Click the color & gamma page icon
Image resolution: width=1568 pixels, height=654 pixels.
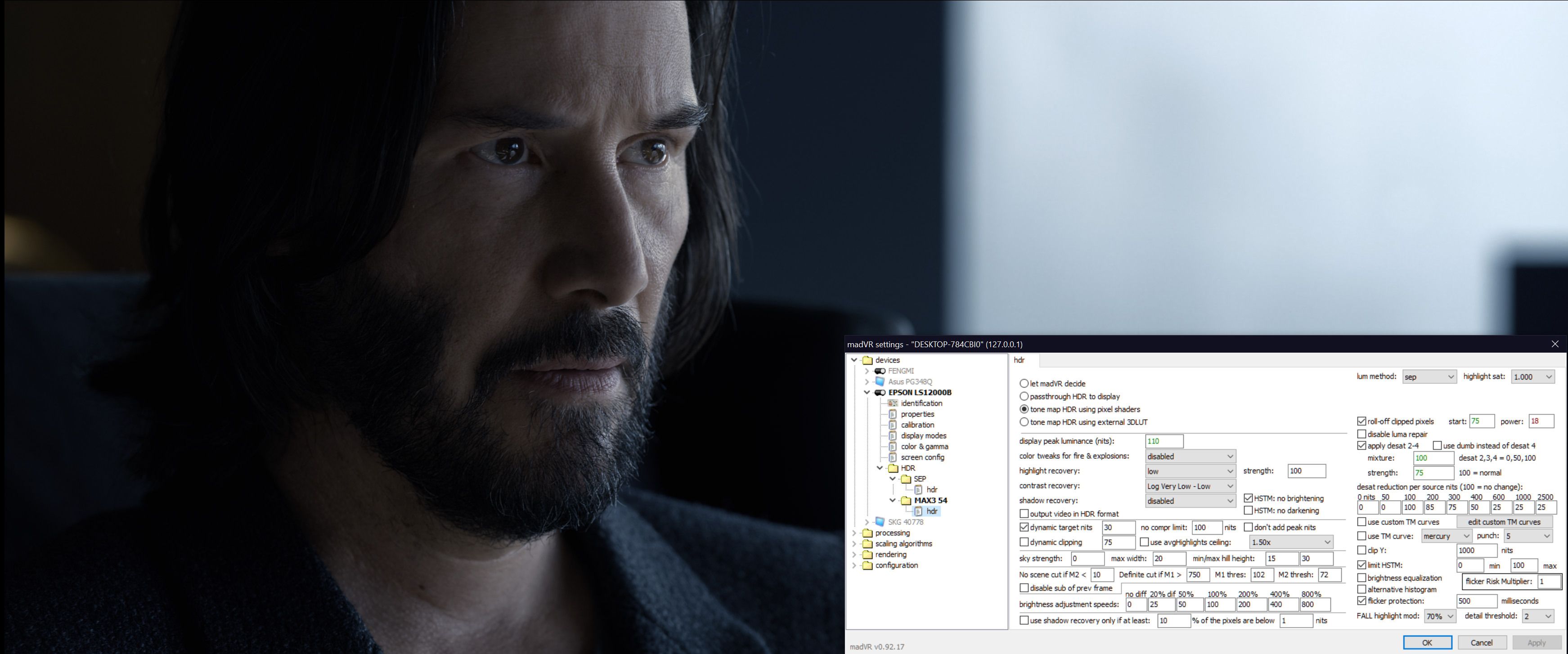click(x=893, y=447)
